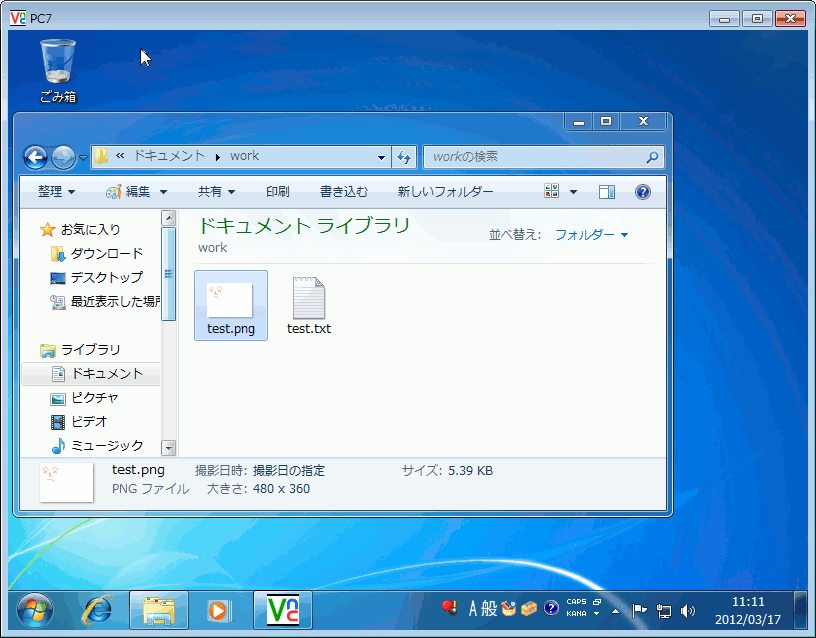Select the test.png thumbnail
Image resolution: width=816 pixels, height=638 pixels.
[230, 298]
